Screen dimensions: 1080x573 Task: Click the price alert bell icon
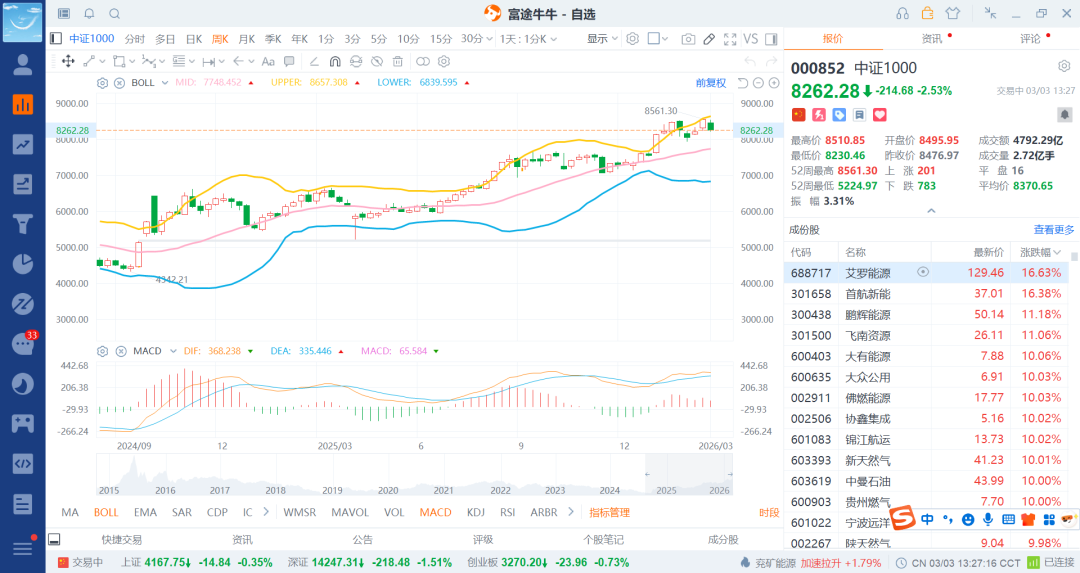point(1063,116)
